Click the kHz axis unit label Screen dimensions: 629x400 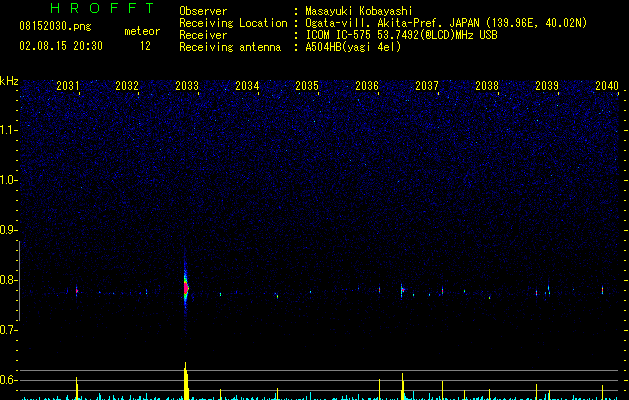[9, 81]
